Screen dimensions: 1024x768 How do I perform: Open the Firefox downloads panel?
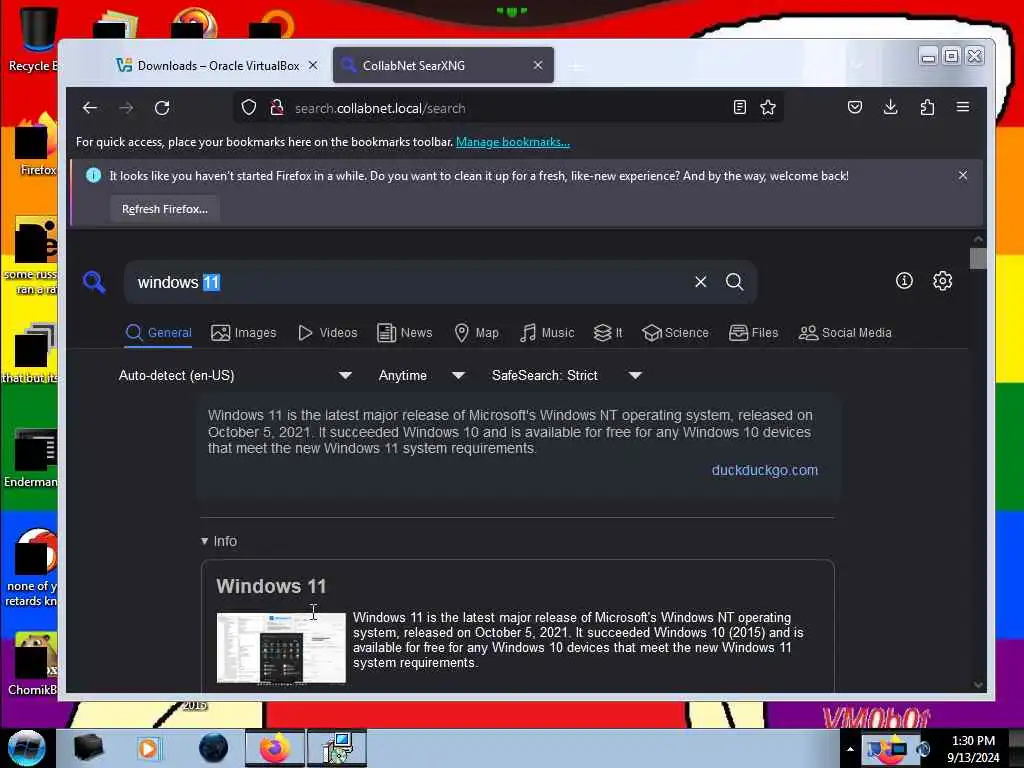pos(891,107)
